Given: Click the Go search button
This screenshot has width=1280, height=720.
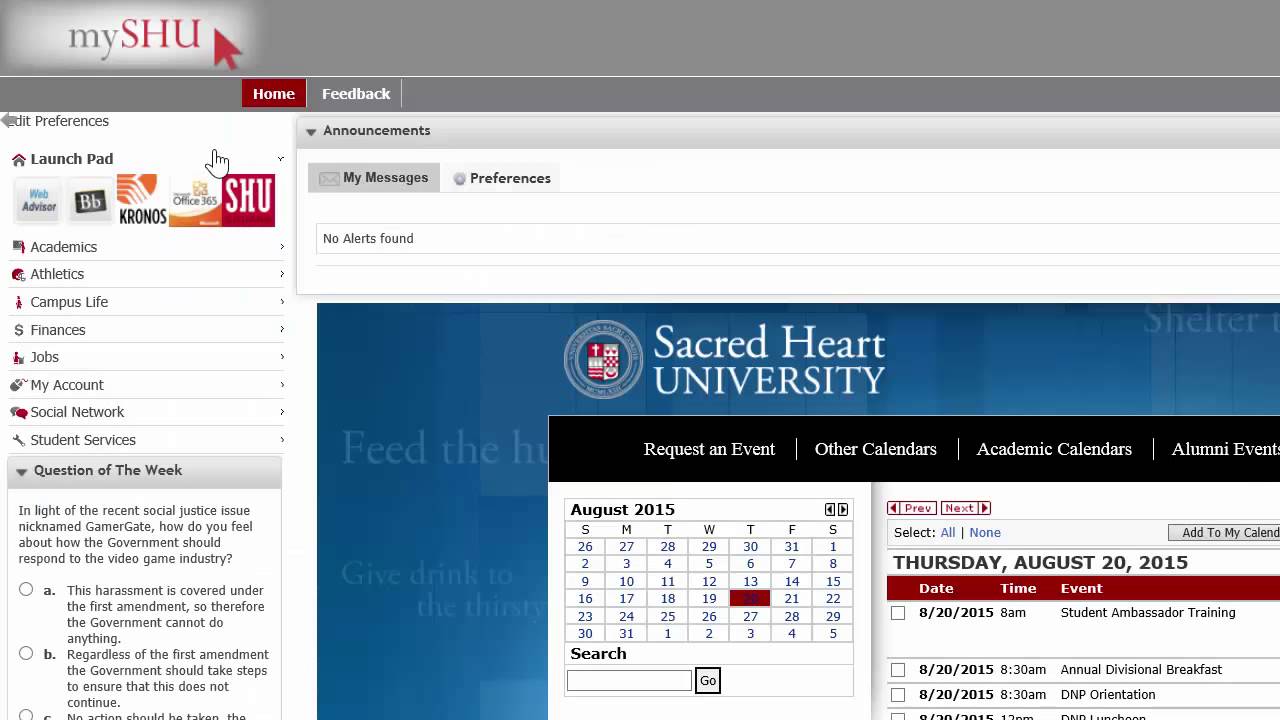Looking at the screenshot, I should point(708,681).
